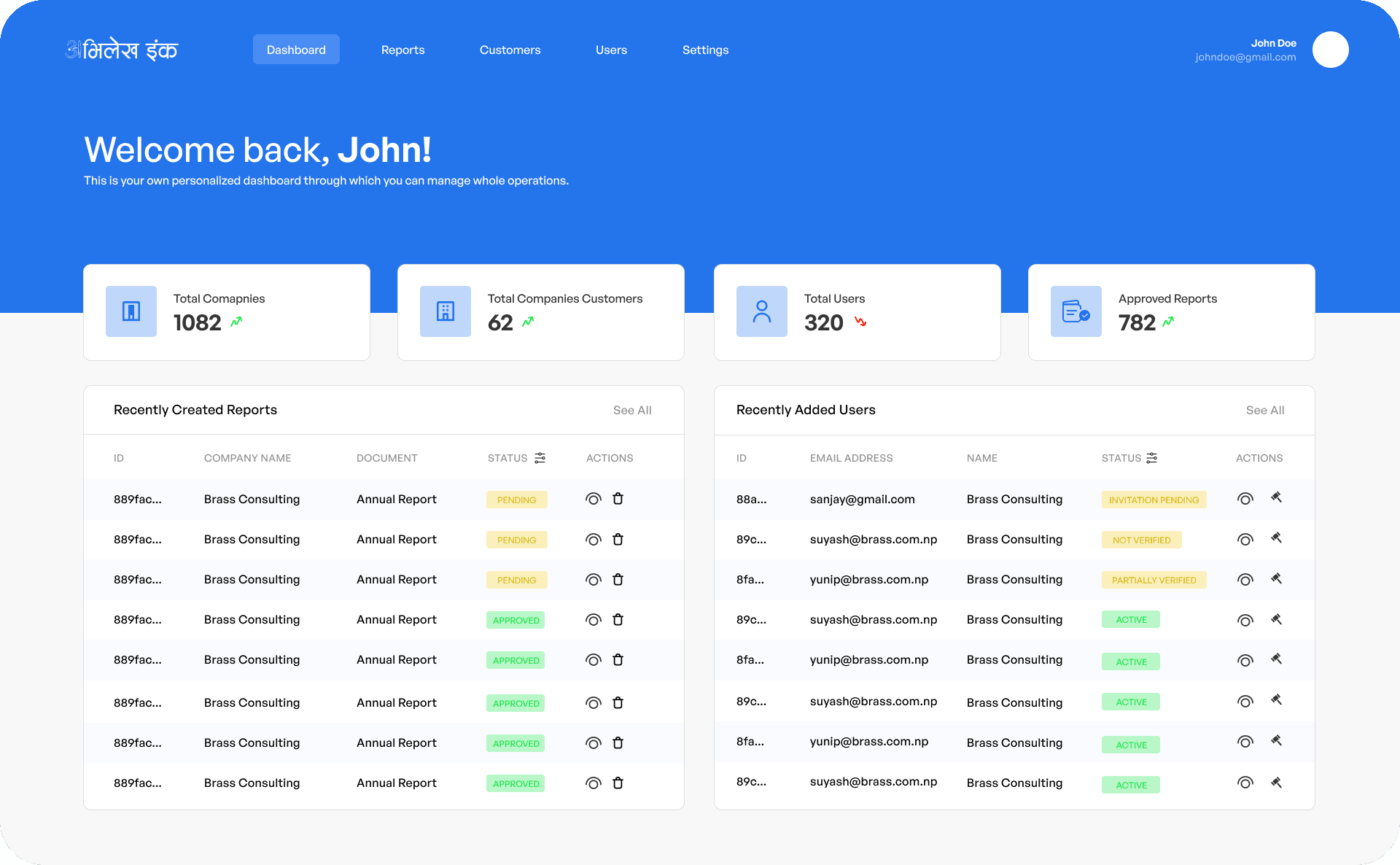
Task: Click delete trash icon on first report
Action: pyautogui.click(x=618, y=498)
